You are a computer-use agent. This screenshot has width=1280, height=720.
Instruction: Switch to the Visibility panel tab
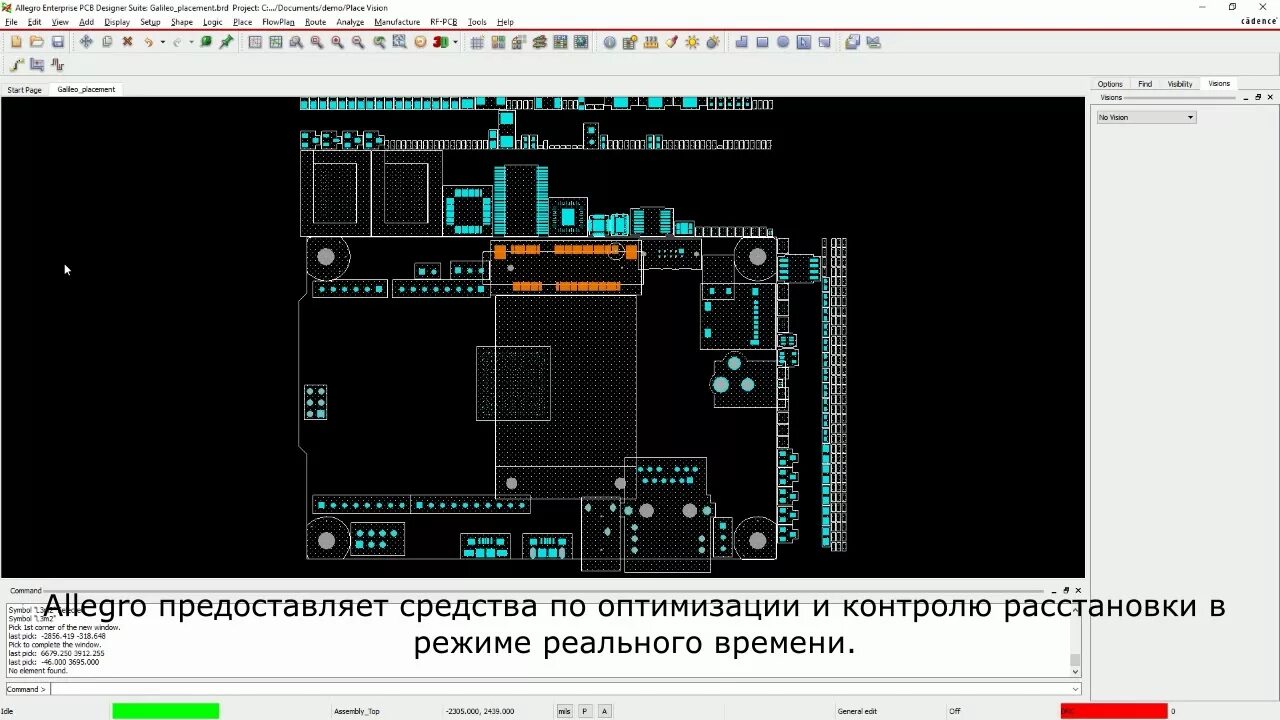pyautogui.click(x=1180, y=84)
